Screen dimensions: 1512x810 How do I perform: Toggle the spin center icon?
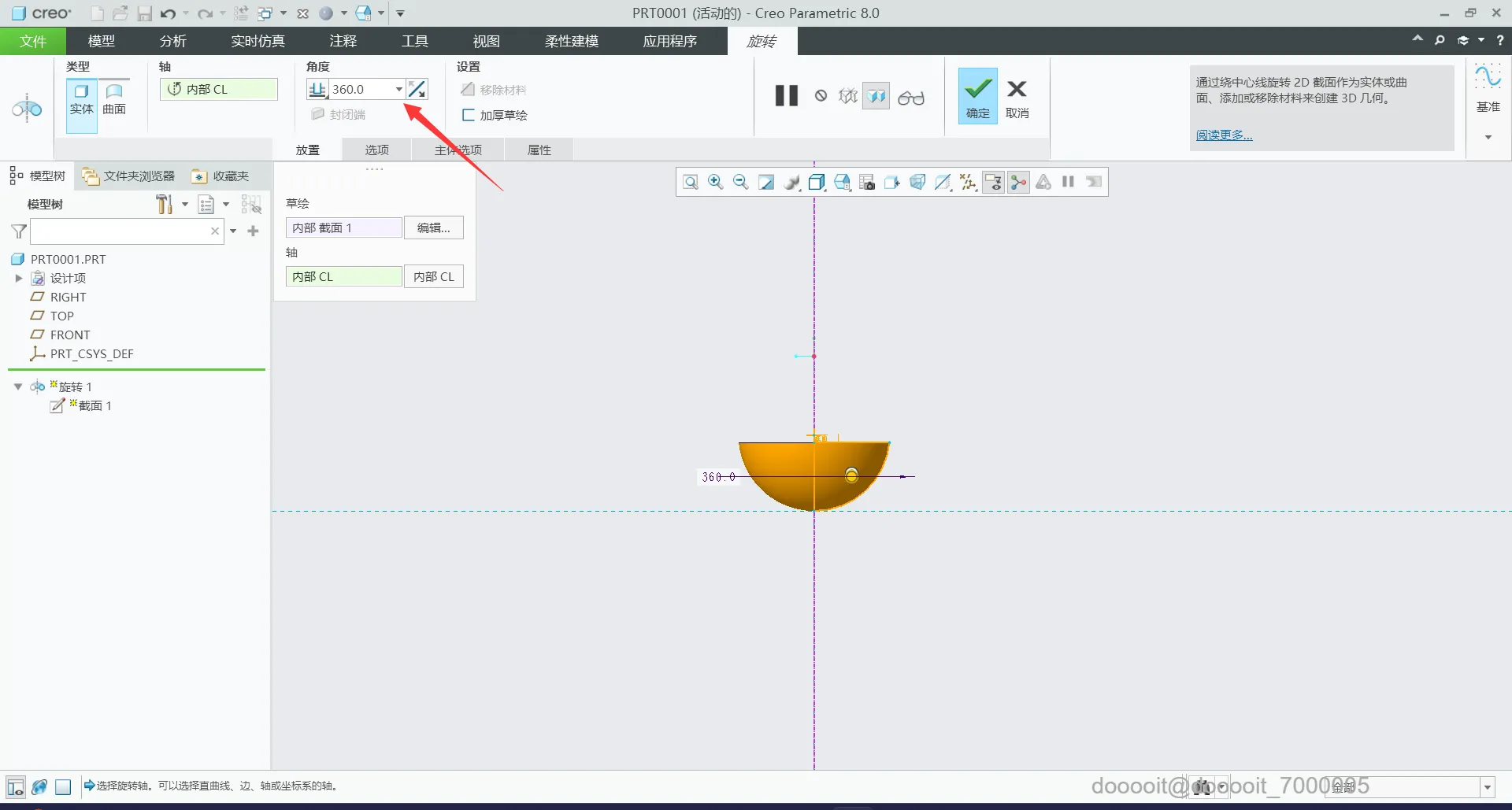tap(1018, 183)
